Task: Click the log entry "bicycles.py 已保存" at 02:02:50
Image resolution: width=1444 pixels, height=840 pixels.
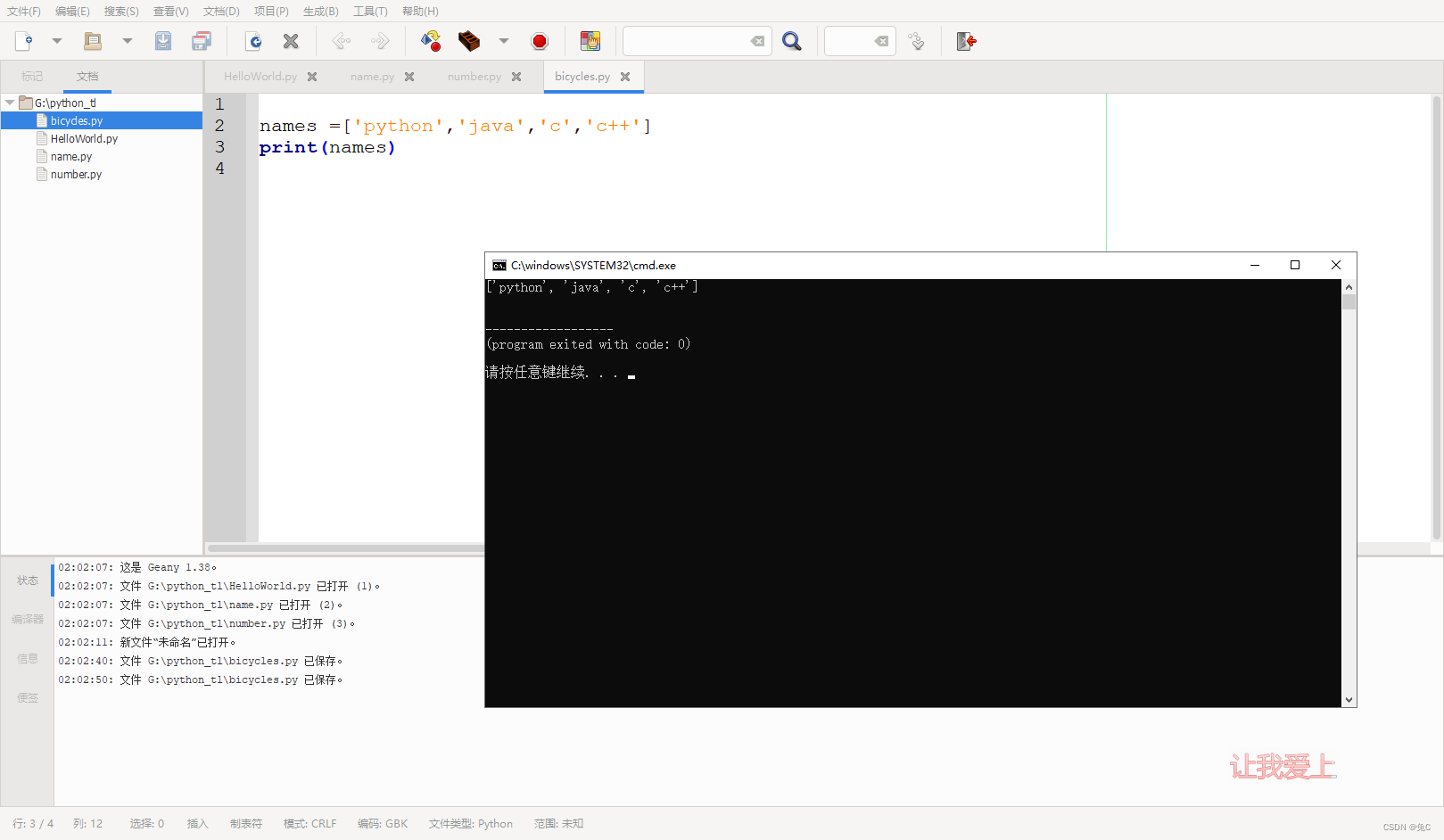Action: [201, 679]
